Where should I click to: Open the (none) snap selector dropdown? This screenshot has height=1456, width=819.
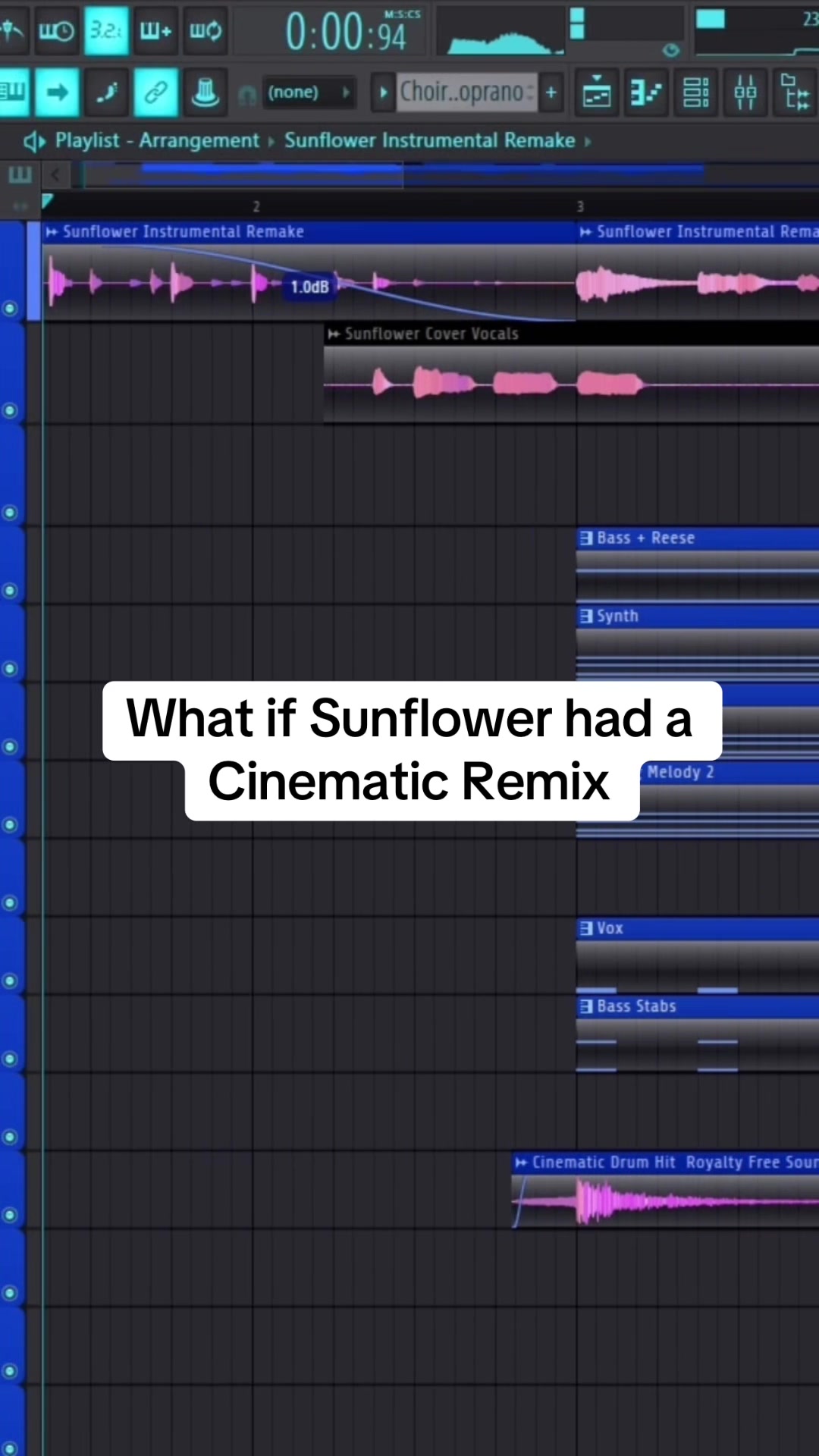tap(309, 93)
